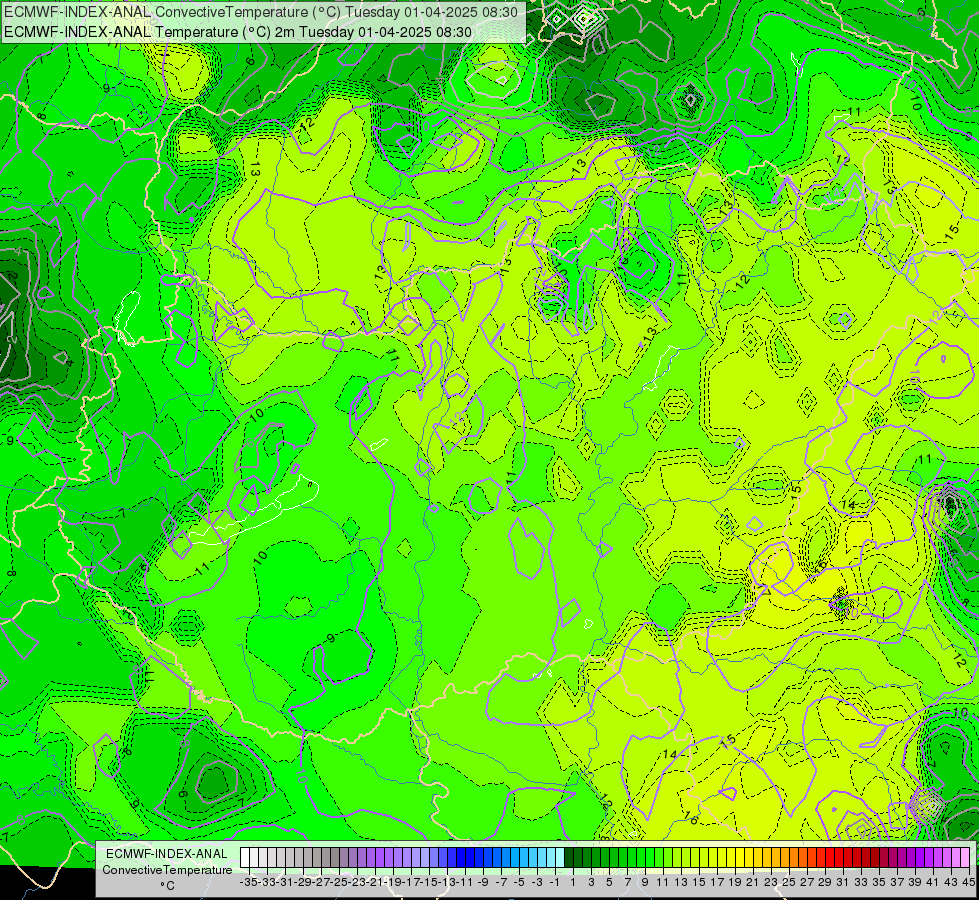Click the legend's ConvectiveTemperature label
The height and width of the screenshot is (900, 979).
point(167,869)
